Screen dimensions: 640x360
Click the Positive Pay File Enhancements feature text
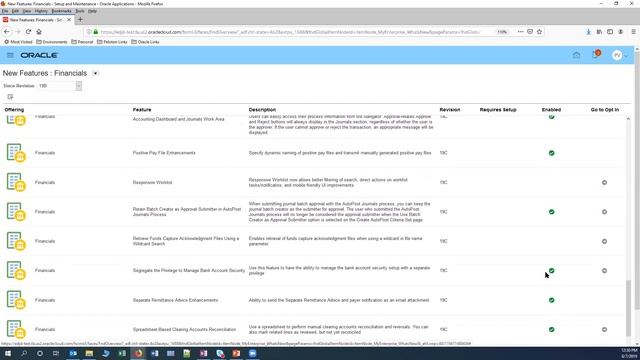click(164, 153)
